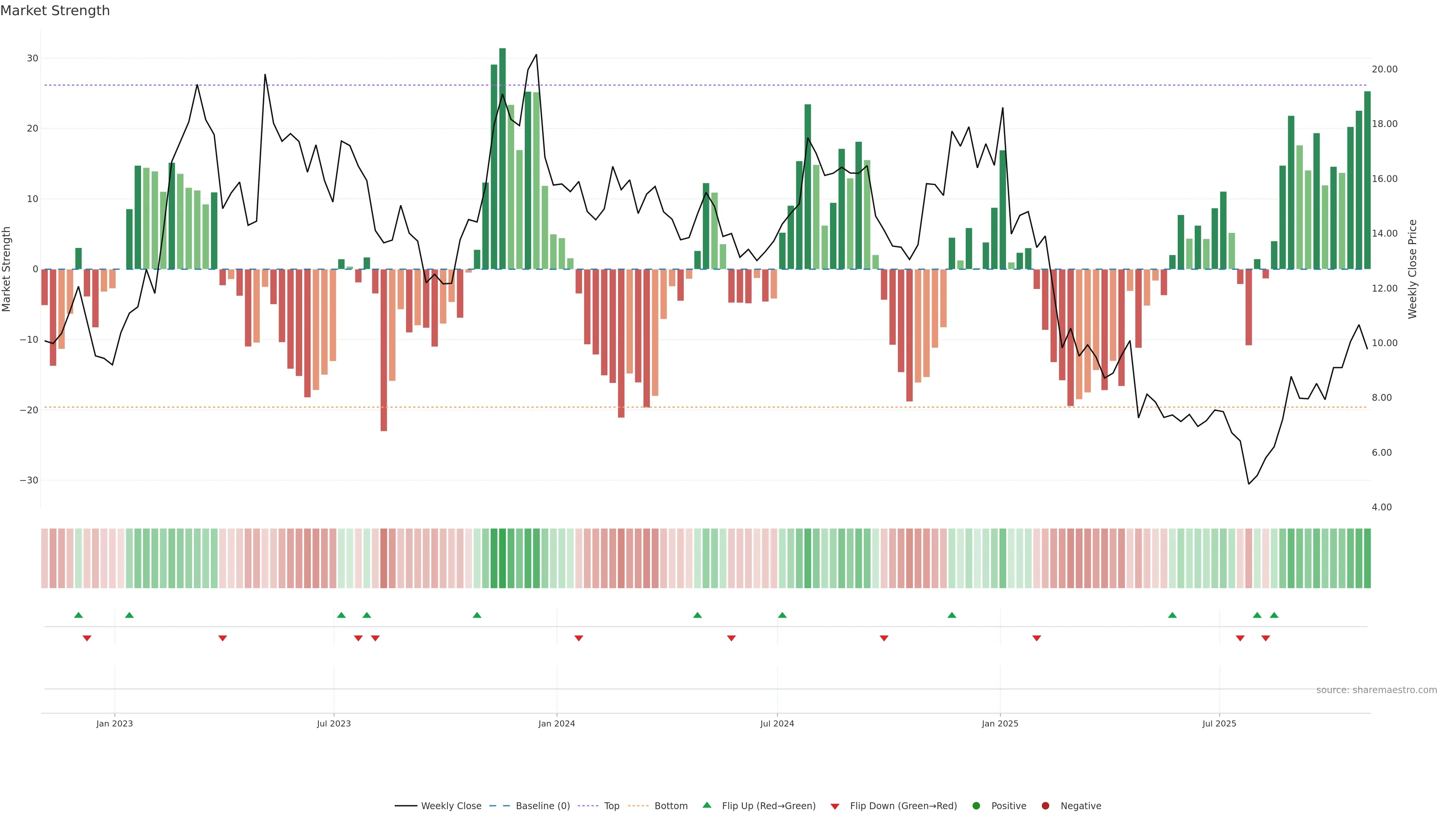The height and width of the screenshot is (819, 1456).
Task: Click the dark red Negative legend dot
Action: 1045,805
